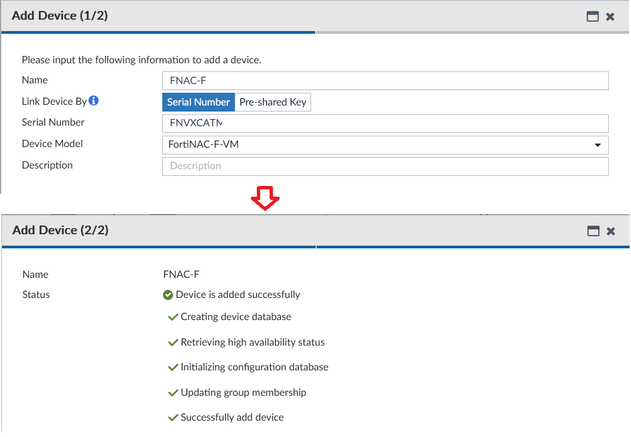Click the Updating group membership checkmark
Viewport: 631px width, 437px height.
173,392
